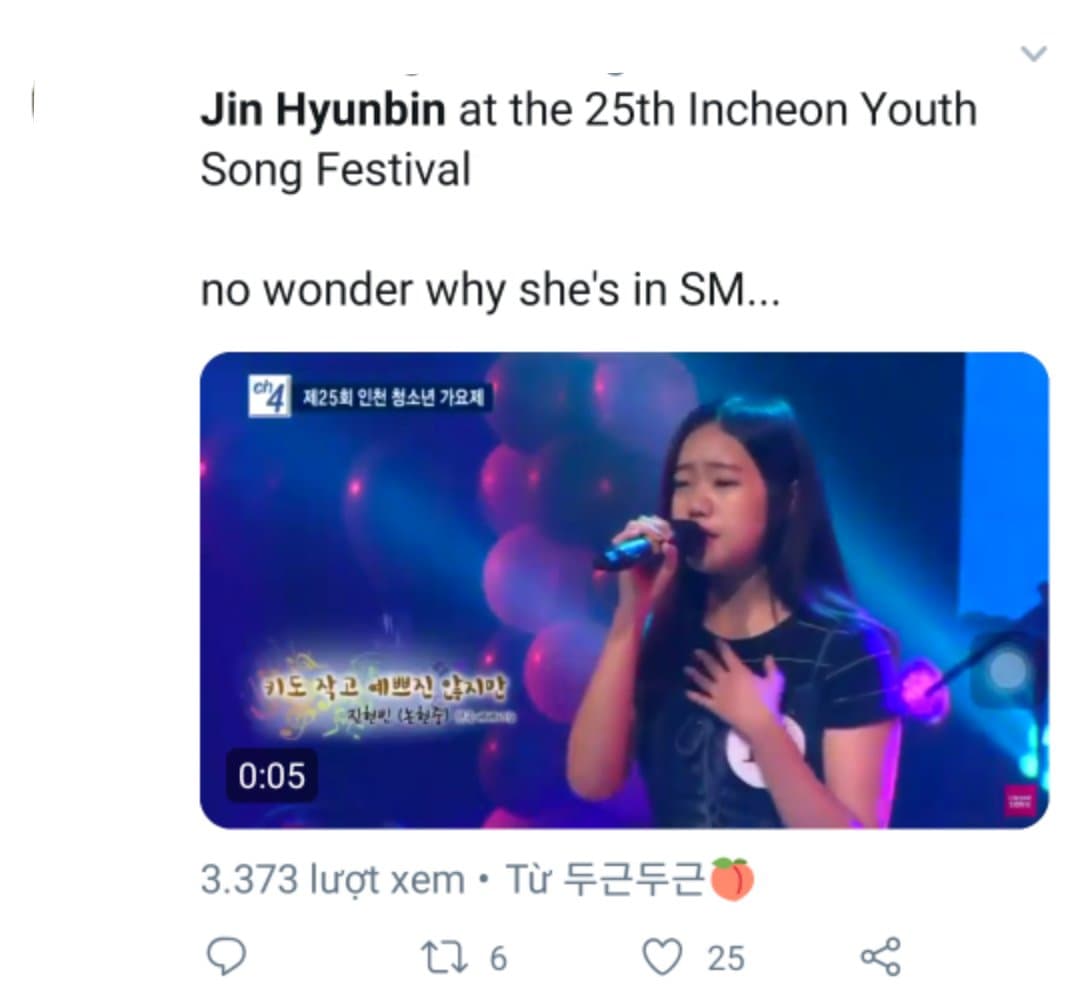
Task: Click the ch4 channel logo in video
Action: tap(269, 396)
